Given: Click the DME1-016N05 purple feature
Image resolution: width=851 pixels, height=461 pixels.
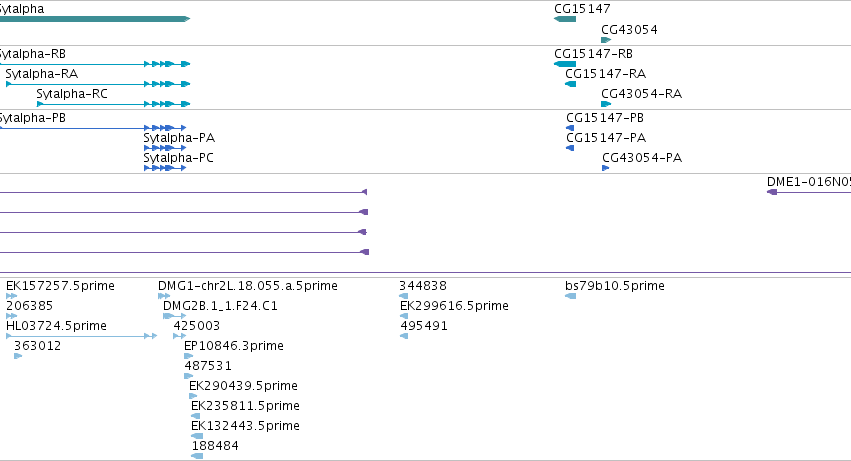Looking at the screenshot, I should tap(809, 192).
